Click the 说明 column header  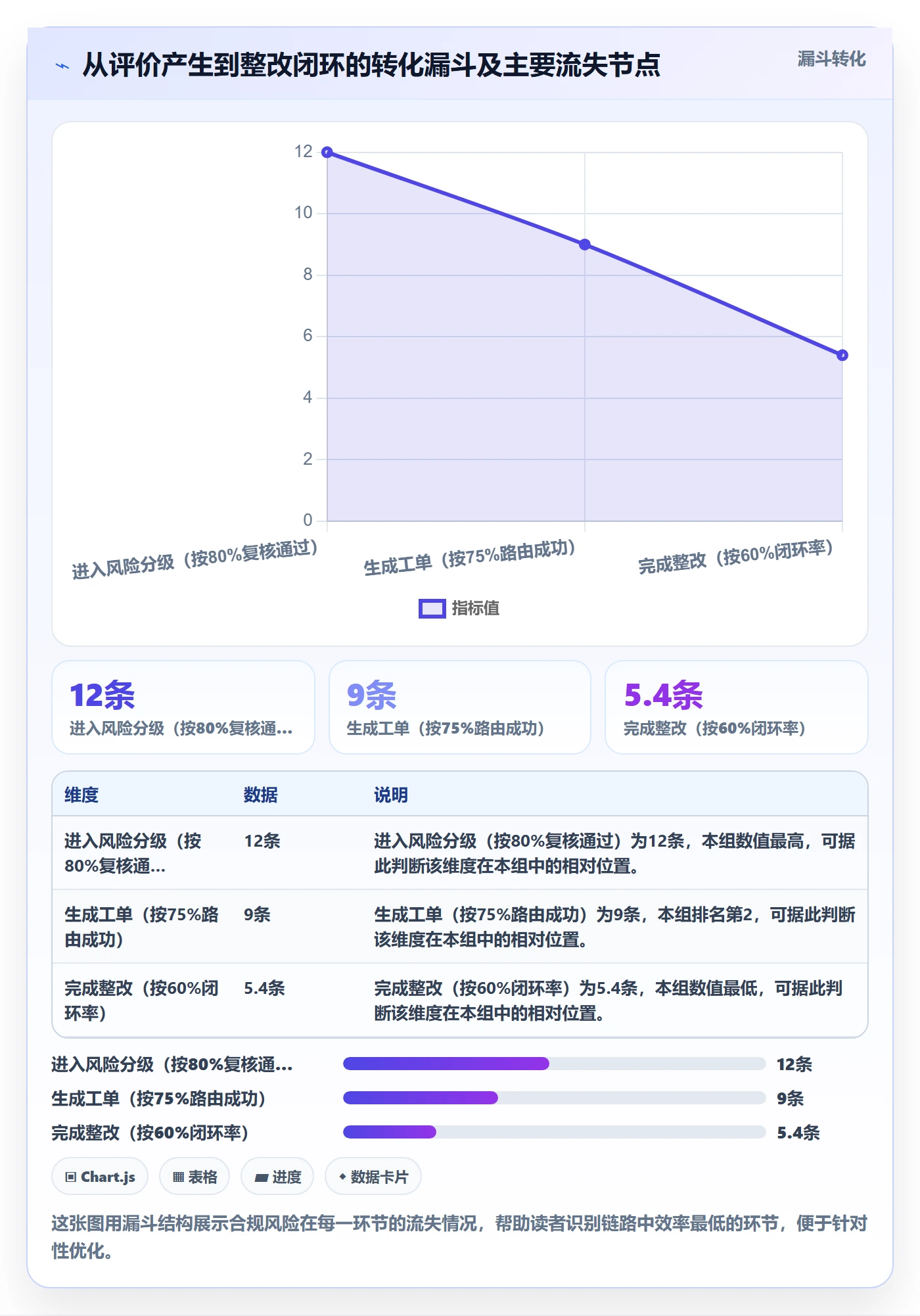(x=391, y=795)
